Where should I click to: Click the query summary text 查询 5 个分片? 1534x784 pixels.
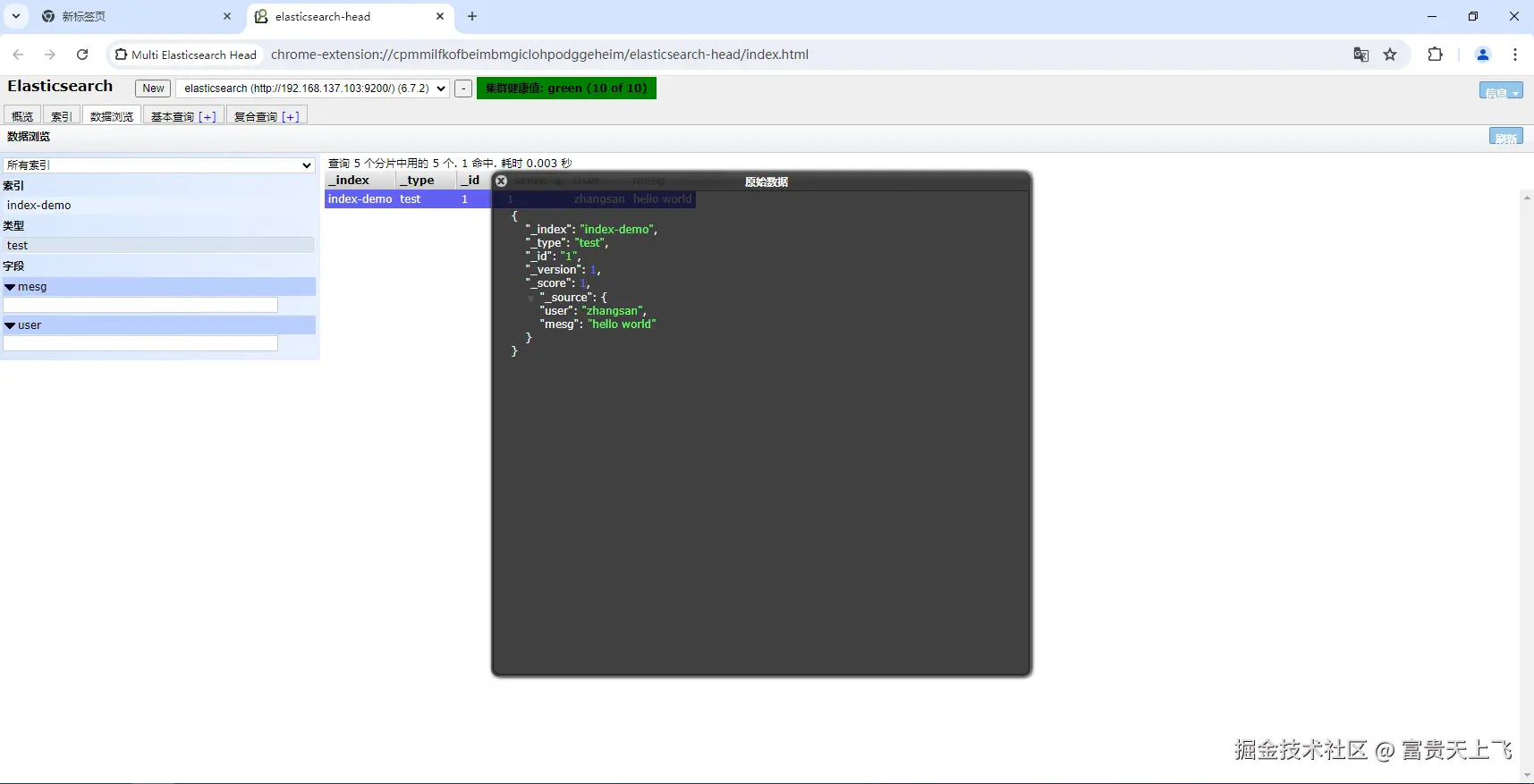point(450,163)
